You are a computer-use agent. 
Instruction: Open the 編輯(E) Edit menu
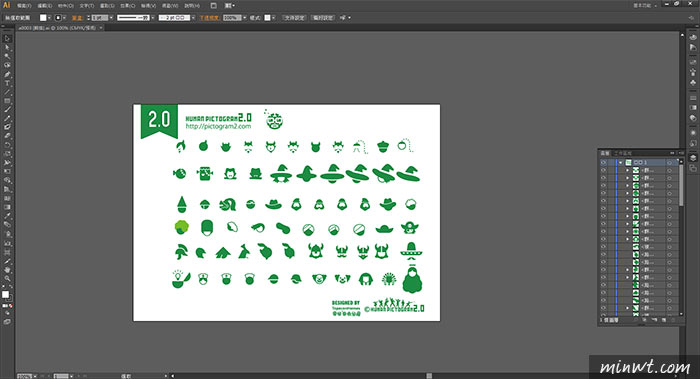45,6
